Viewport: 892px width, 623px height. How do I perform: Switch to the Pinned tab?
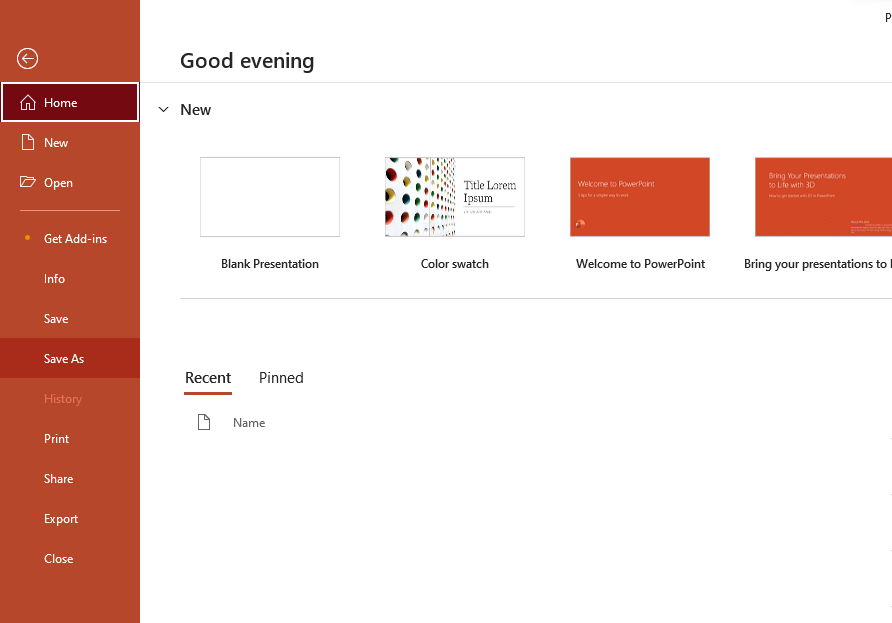(x=281, y=378)
